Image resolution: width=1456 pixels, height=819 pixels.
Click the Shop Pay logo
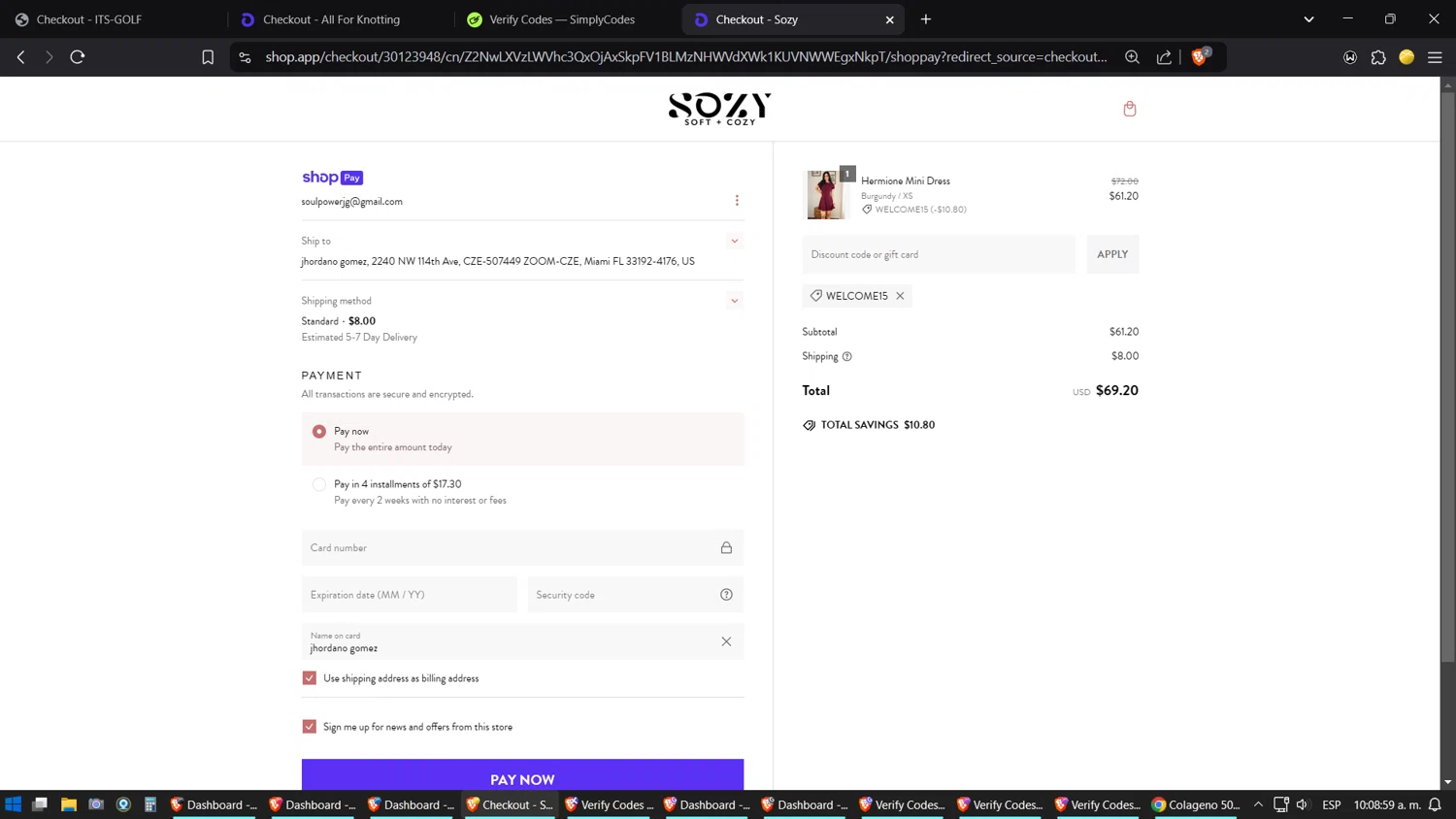(x=332, y=178)
